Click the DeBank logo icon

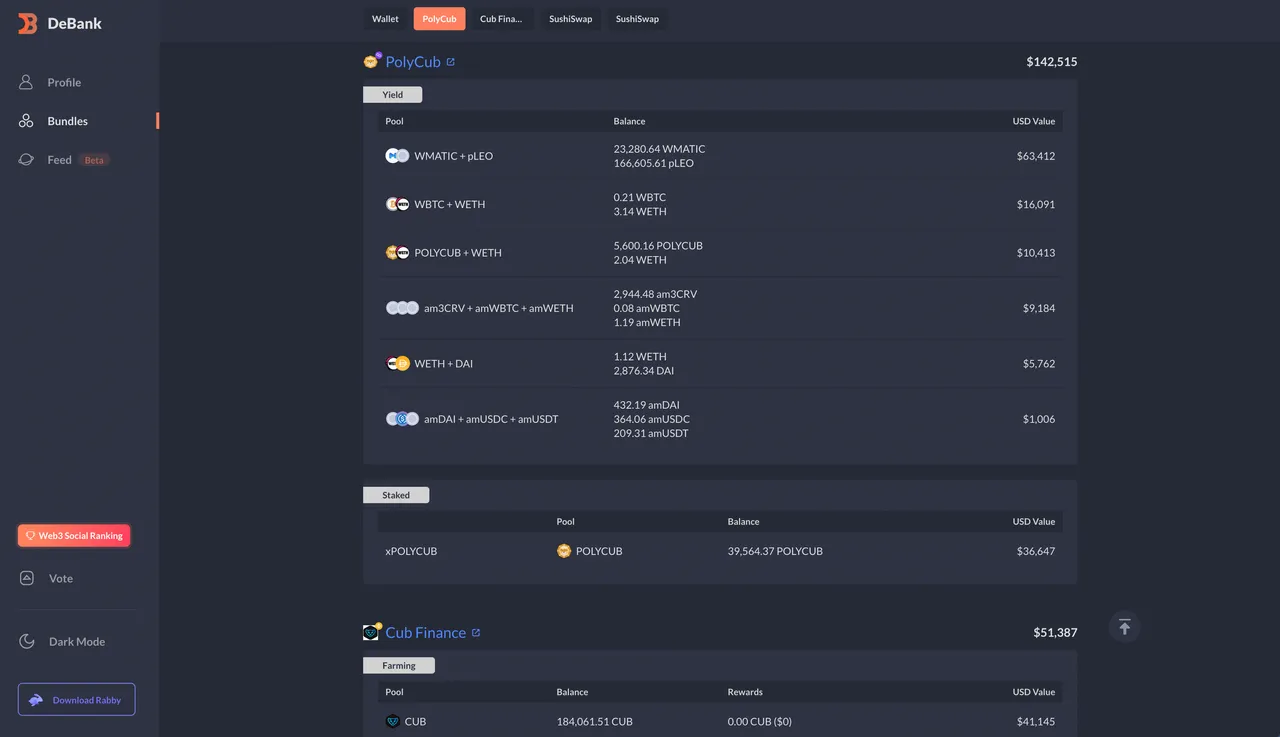27,23
